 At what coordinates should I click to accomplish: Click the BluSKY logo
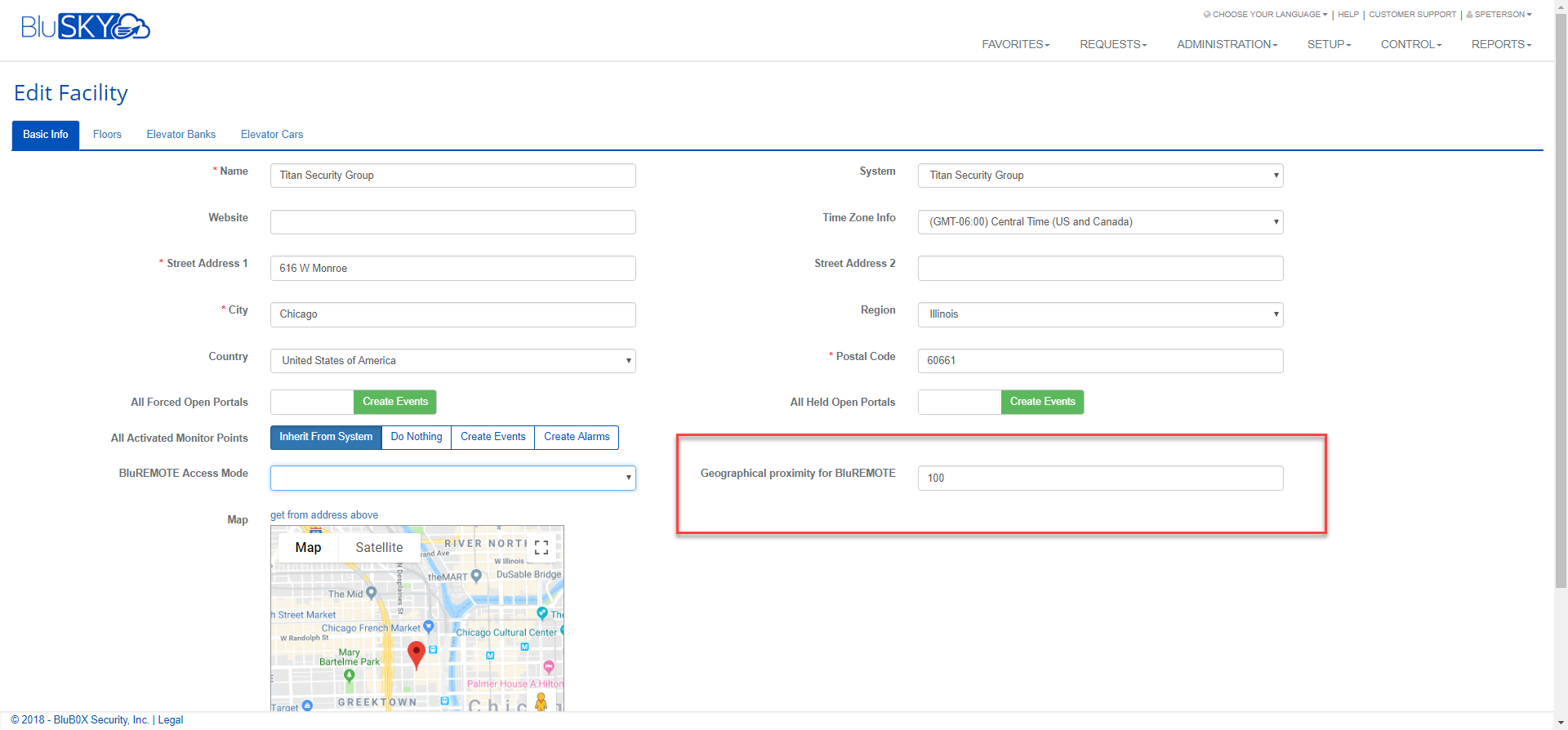tap(85, 27)
